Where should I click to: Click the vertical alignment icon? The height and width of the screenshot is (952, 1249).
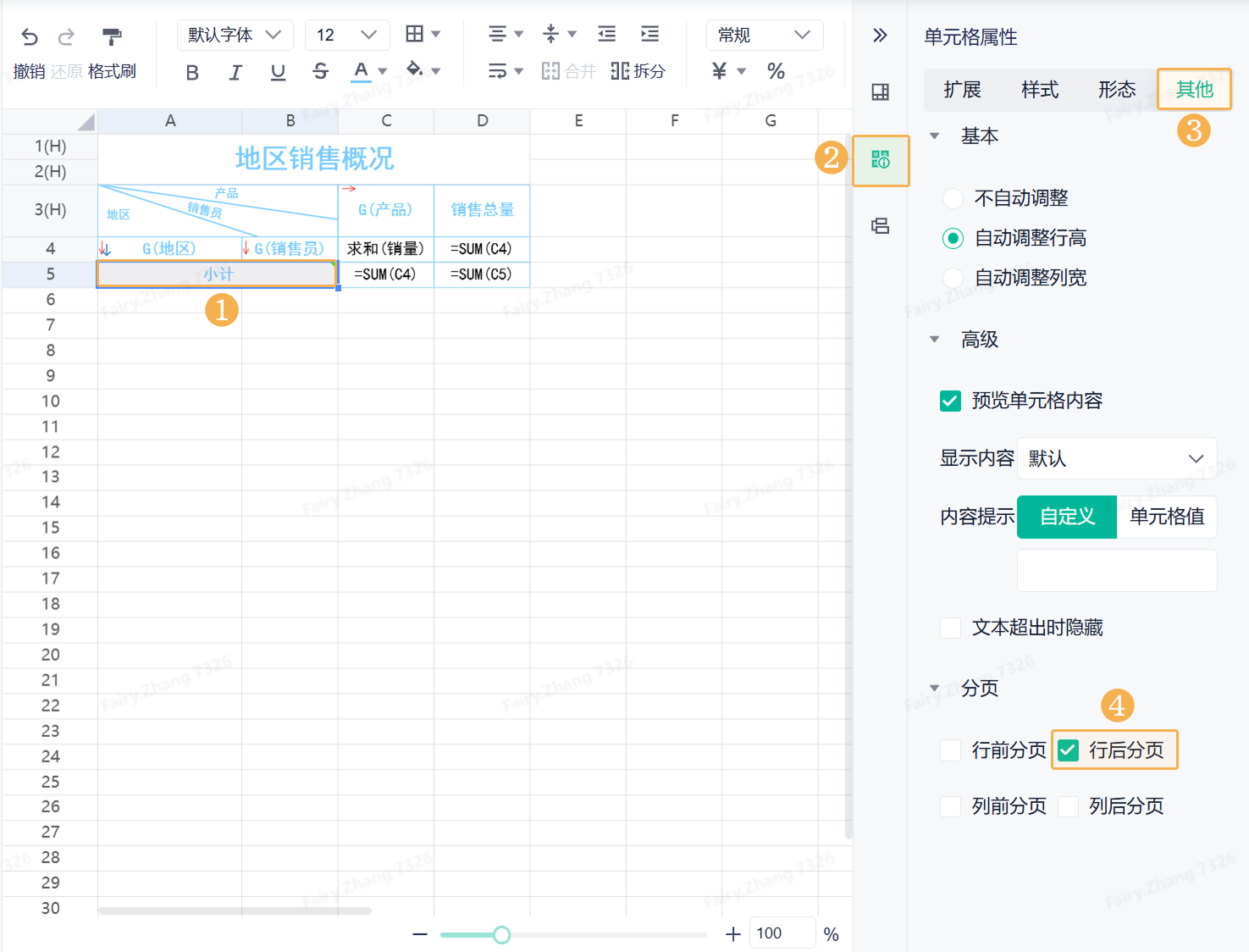click(x=550, y=34)
